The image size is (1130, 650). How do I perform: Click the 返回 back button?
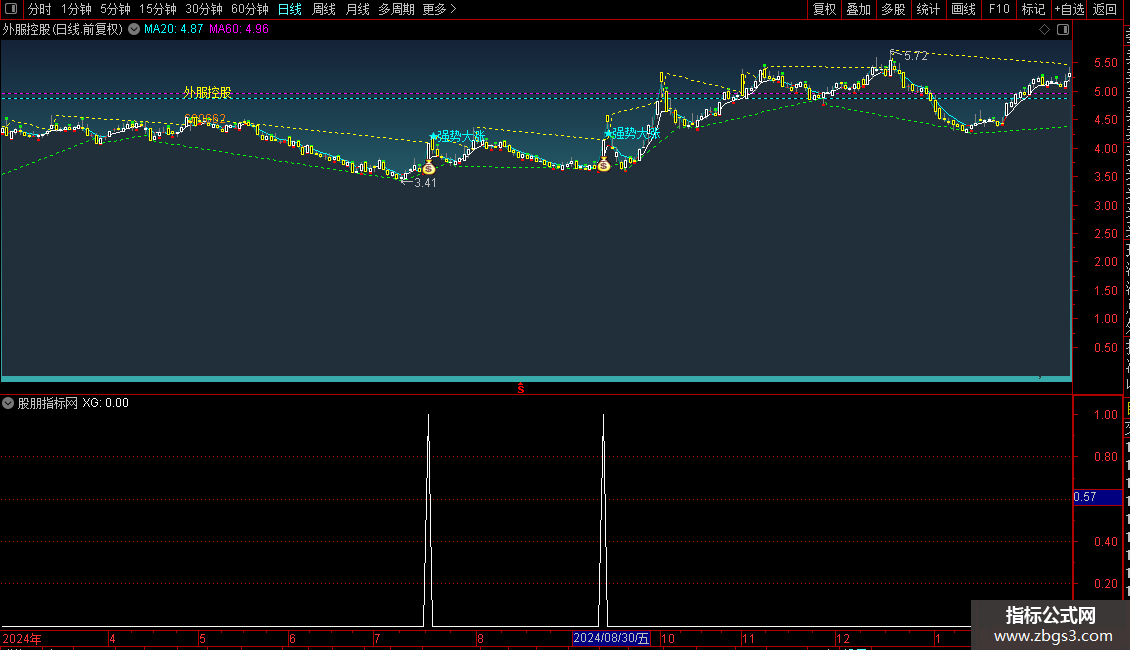[1105, 9]
